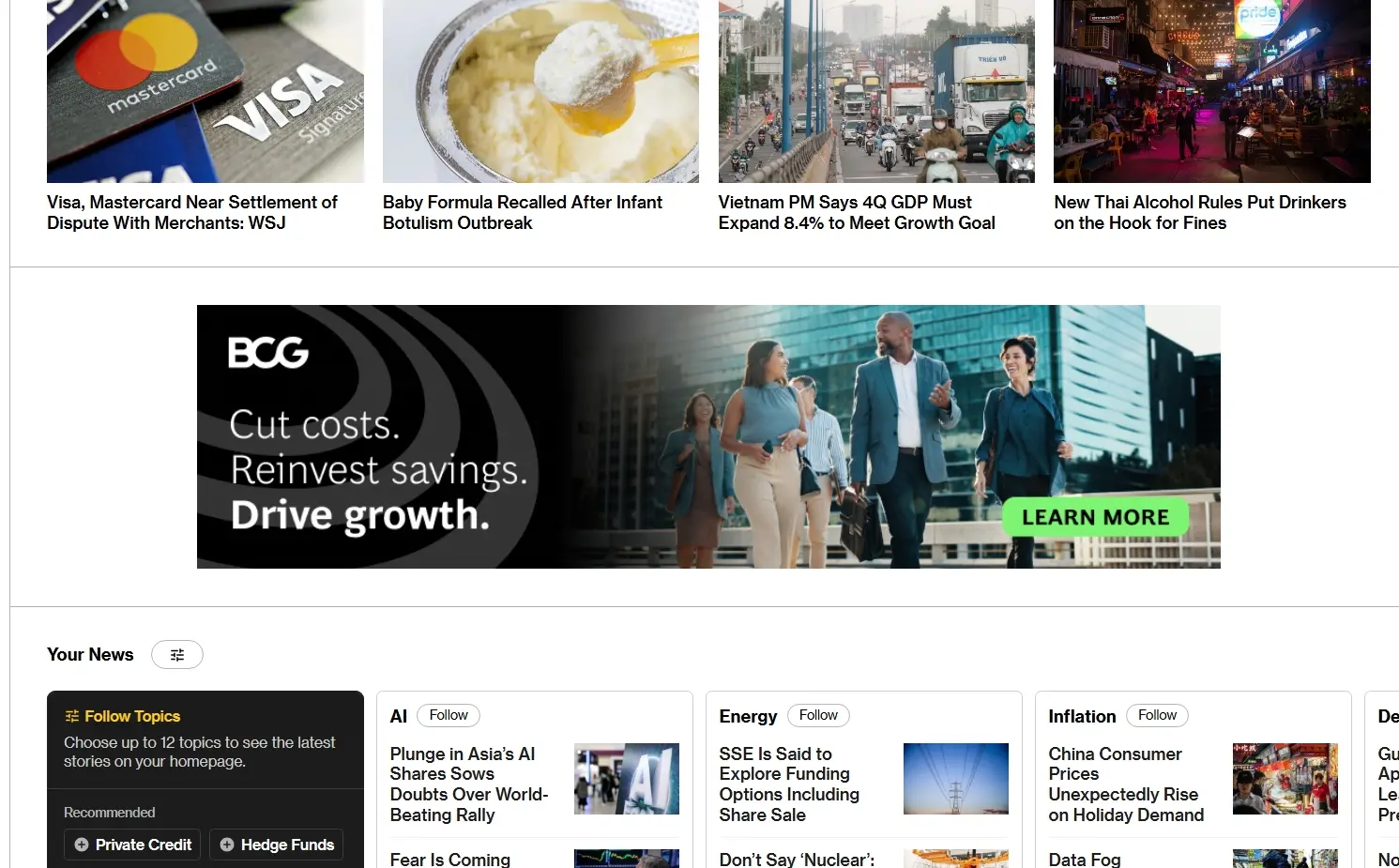Click the Mastercard and Visa cards thumbnail
Viewport: 1399px width, 868px height.
tap(205, 91)
